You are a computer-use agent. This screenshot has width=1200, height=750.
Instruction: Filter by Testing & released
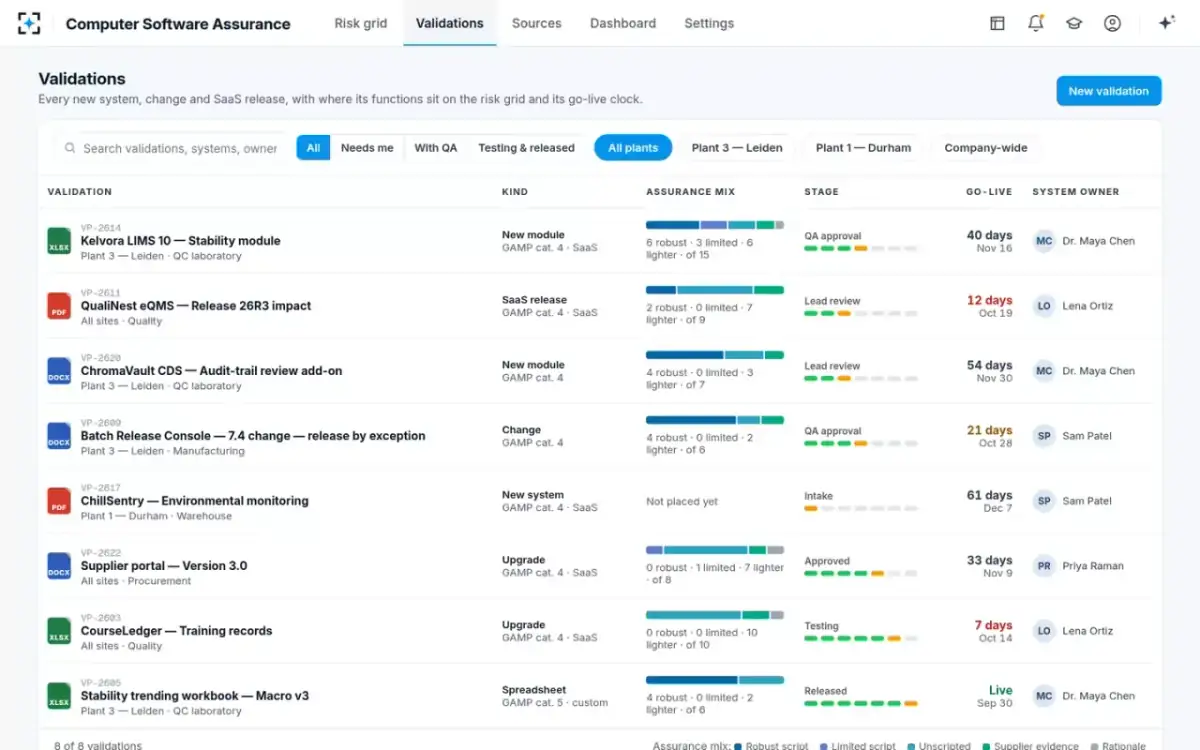click(x=526, y=148)
